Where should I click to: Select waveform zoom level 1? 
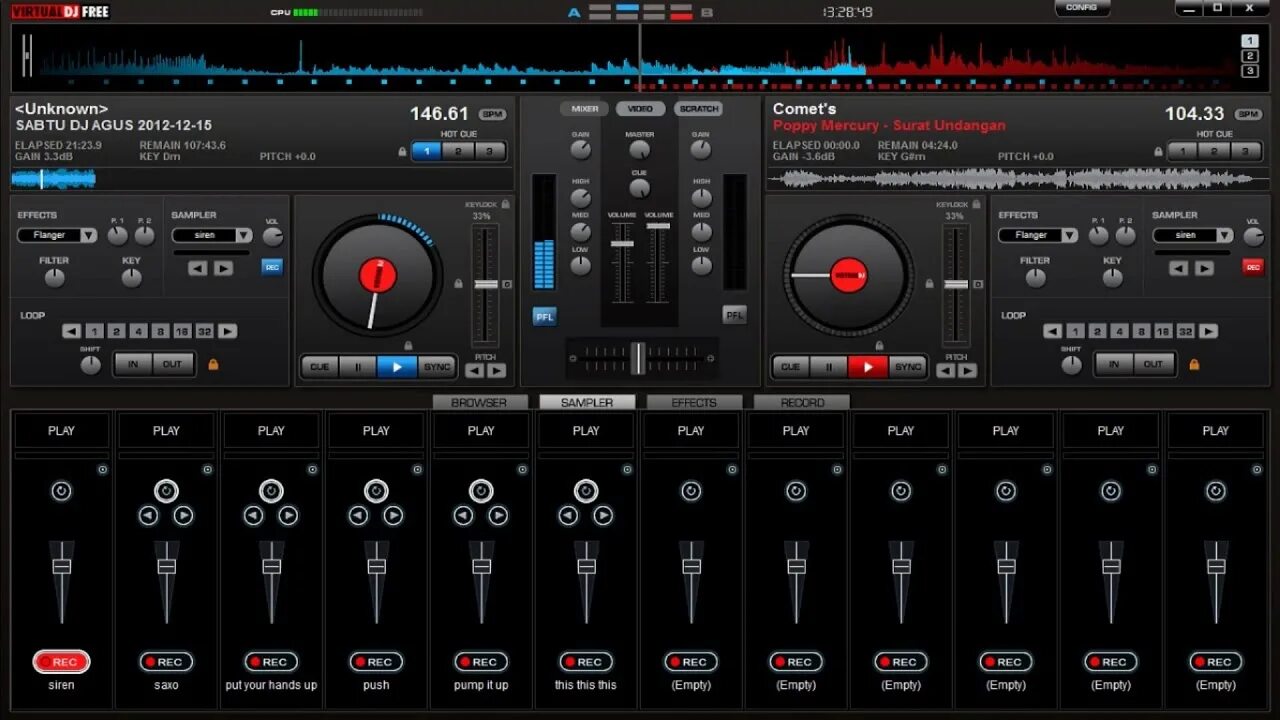[x=1250, y=41]
